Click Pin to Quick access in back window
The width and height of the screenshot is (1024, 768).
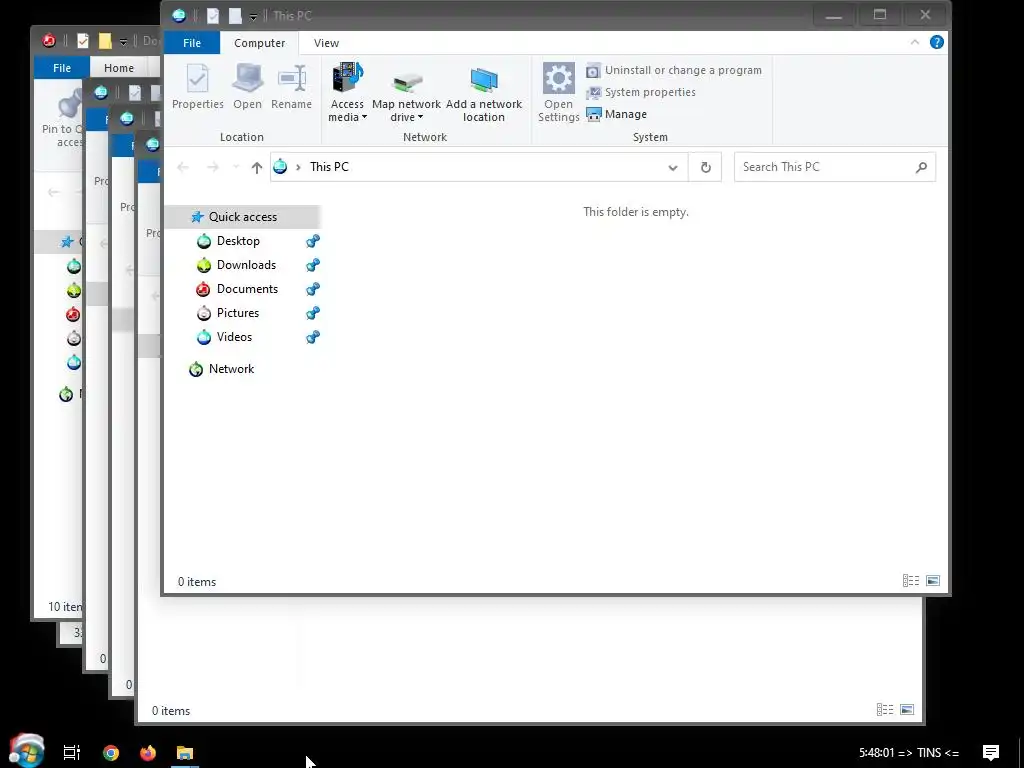(x=62, y=118)
